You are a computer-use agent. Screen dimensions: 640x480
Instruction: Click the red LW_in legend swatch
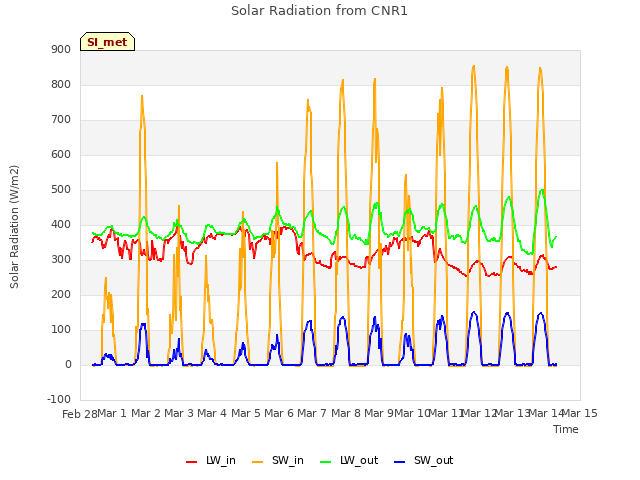coord(191,462)
